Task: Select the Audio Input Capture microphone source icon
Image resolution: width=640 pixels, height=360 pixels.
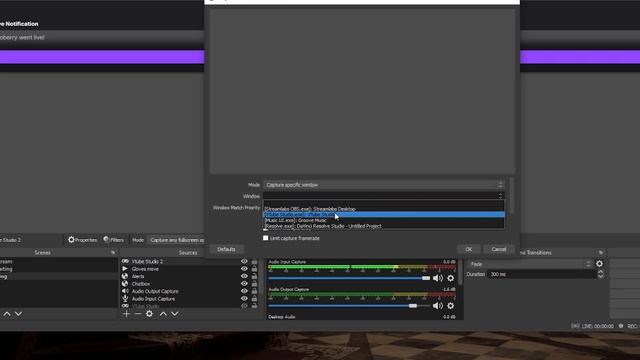Action: (x=125, y=299)
